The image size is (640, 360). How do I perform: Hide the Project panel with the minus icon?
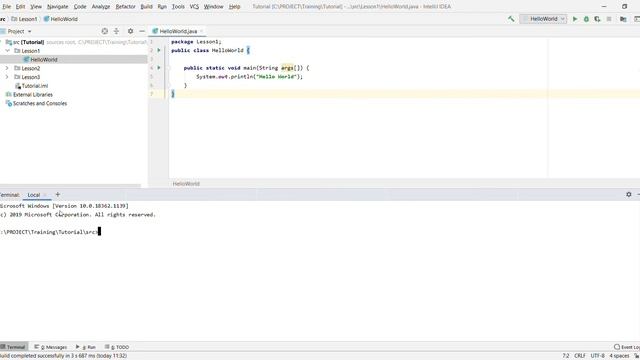point(142,31)
